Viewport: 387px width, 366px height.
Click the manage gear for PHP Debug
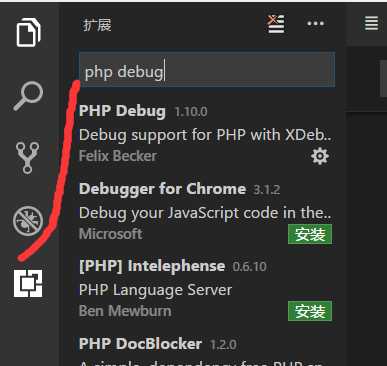tap(320, 156)
